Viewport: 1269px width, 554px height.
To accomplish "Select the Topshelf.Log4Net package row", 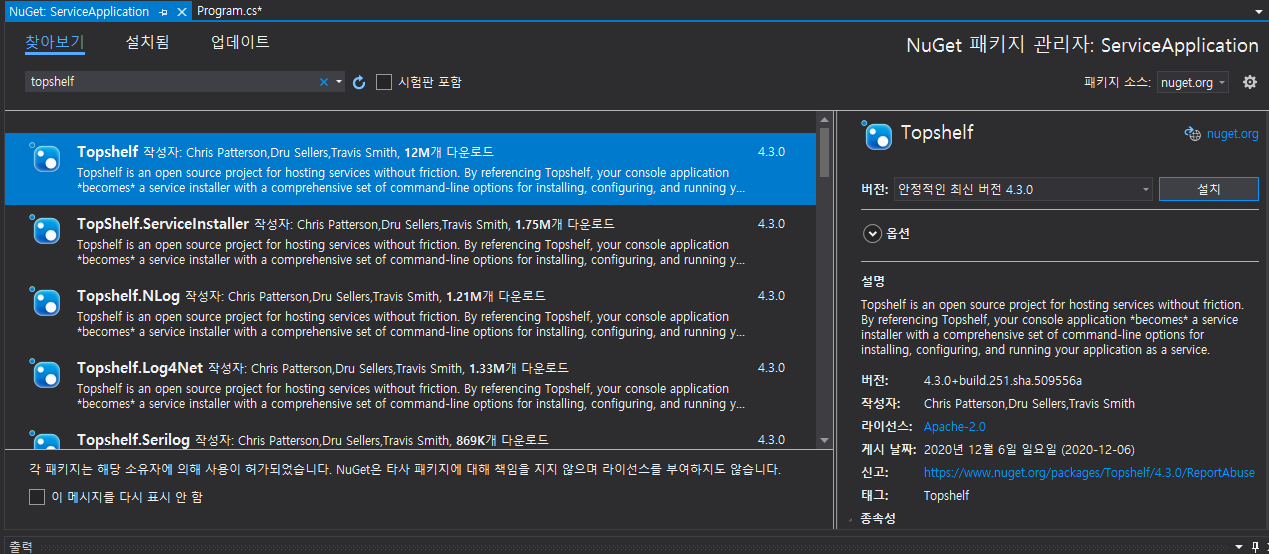I will (x=410, y=385).
